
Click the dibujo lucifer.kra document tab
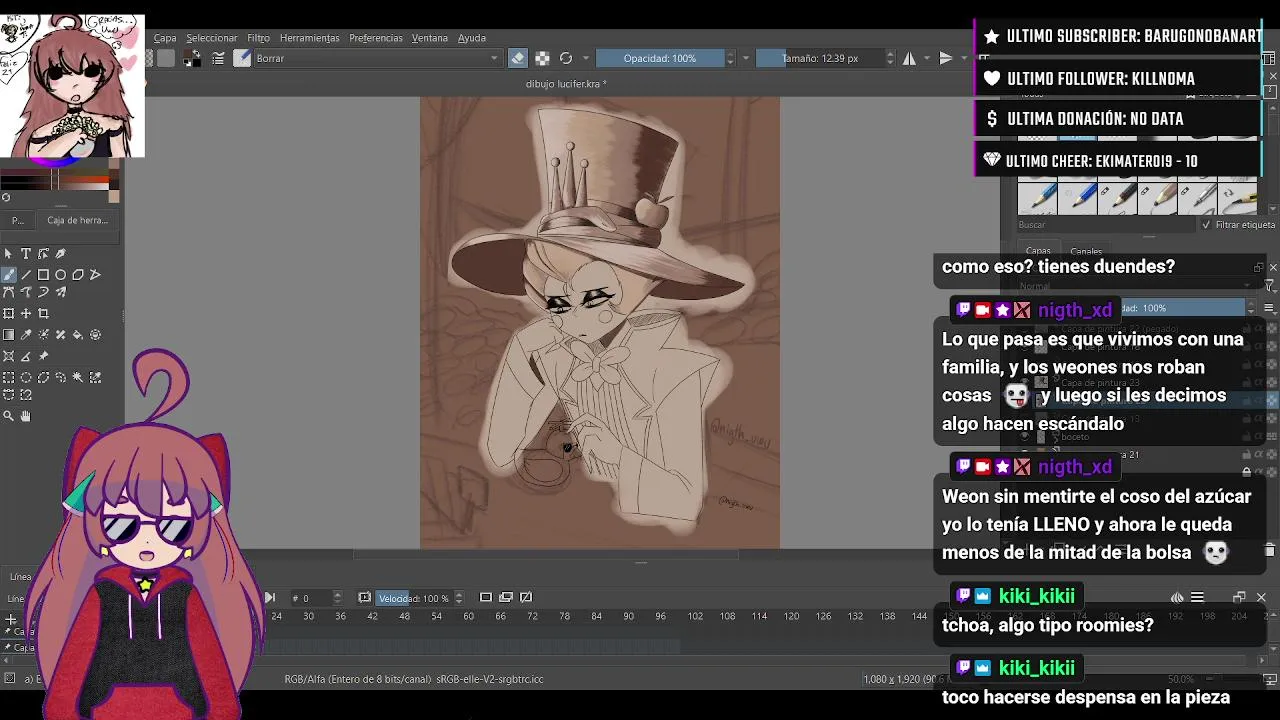coord(566,84)
